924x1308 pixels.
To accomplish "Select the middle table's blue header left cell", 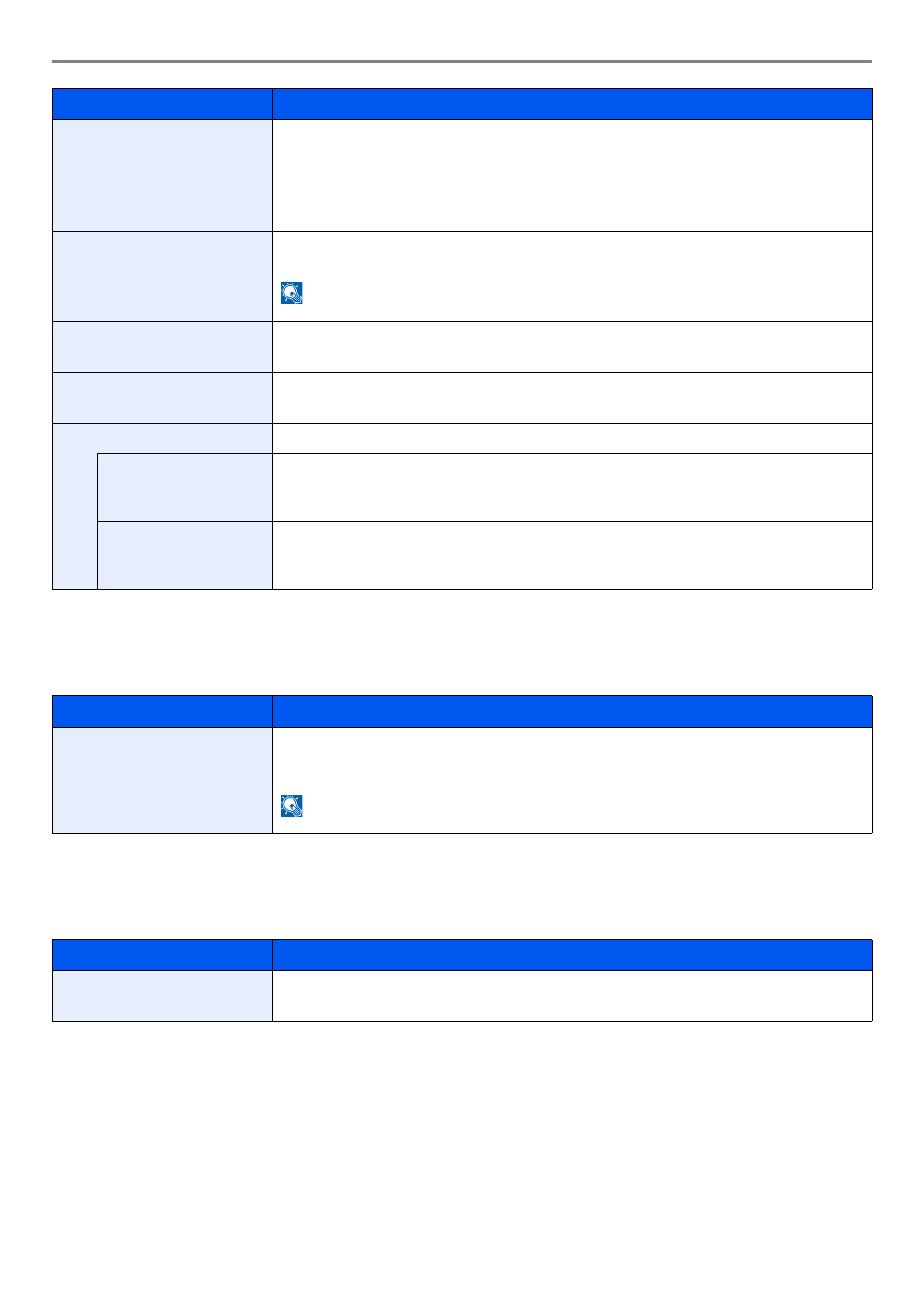I will (163, 711).
